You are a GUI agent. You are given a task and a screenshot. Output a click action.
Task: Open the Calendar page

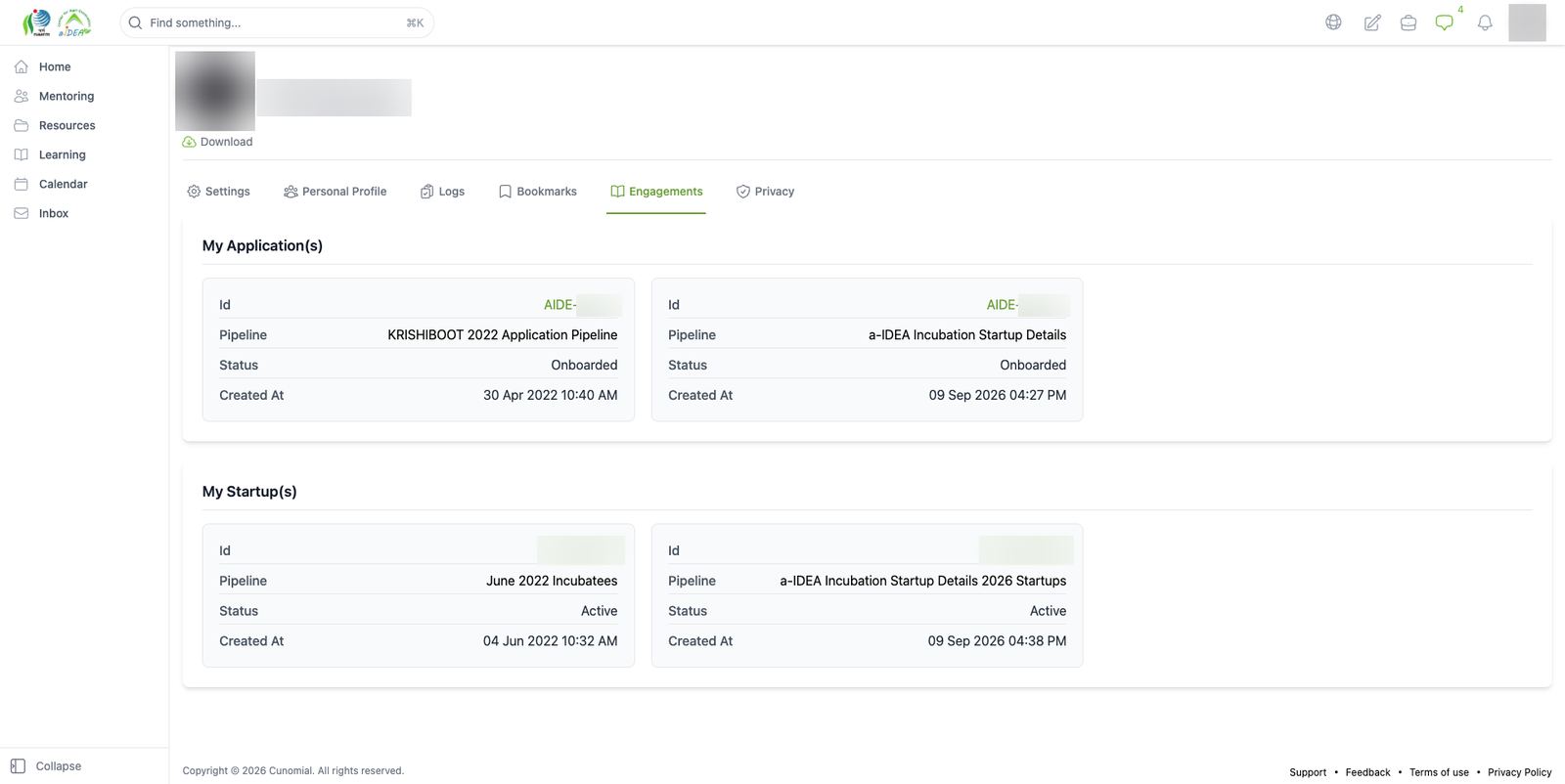pyautogui.click(x=63, y=184)
